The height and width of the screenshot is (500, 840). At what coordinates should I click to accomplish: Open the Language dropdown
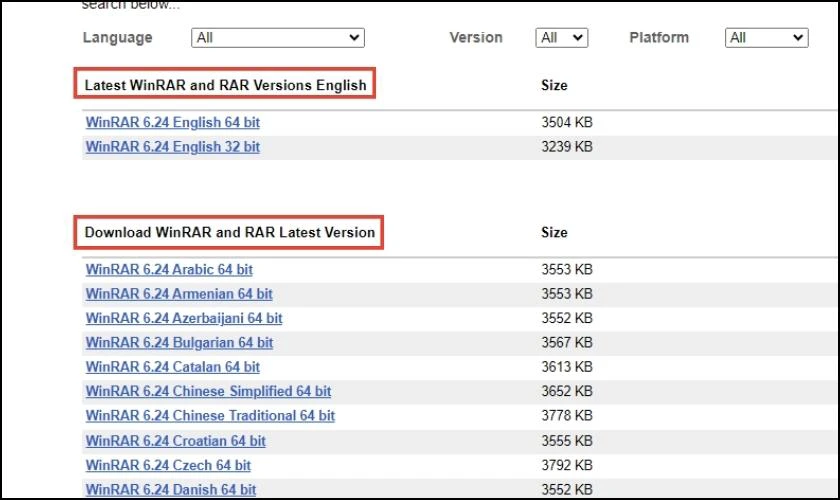tap(278, 38)
